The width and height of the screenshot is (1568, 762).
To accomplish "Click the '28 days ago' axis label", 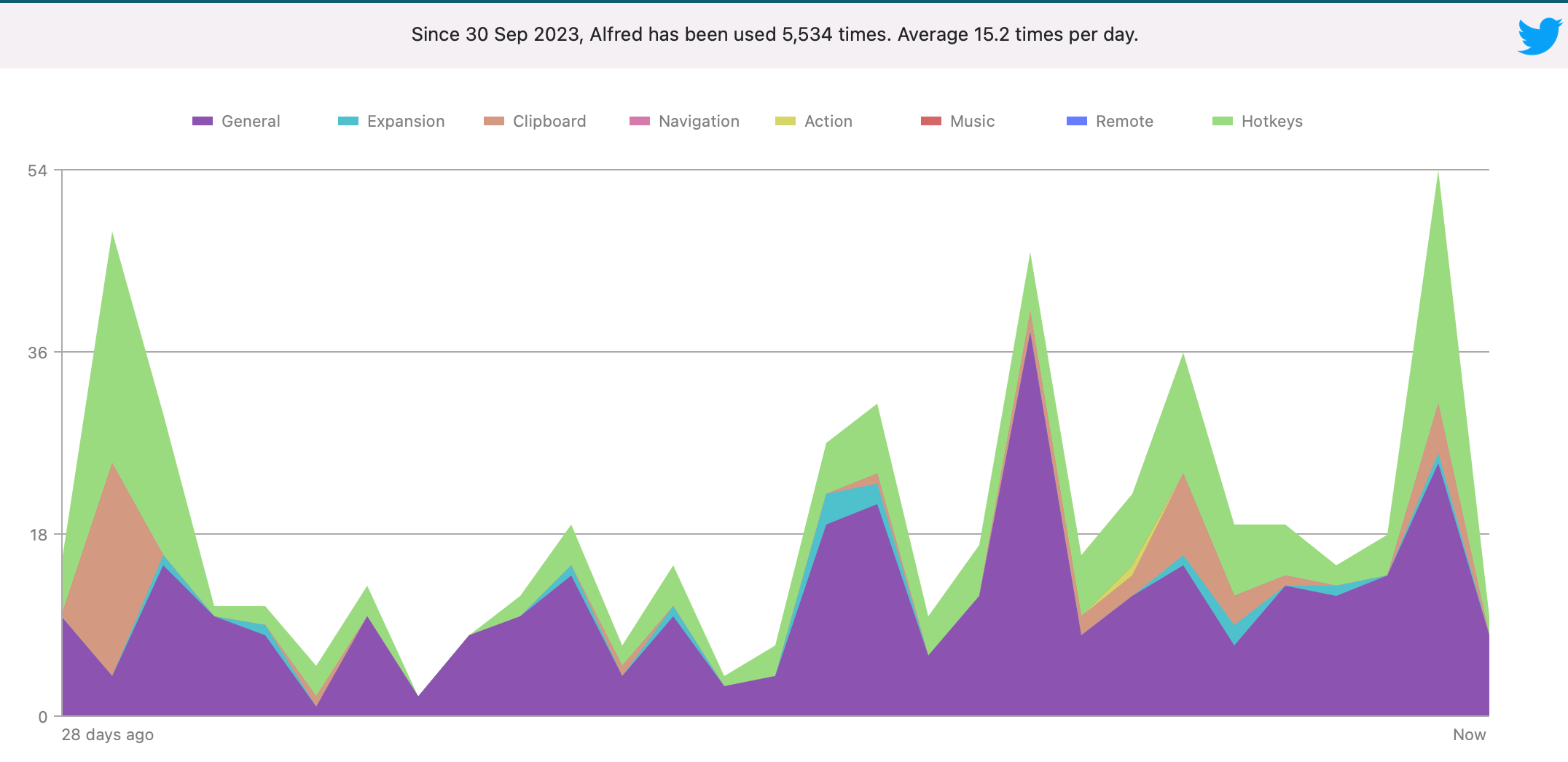I will tap(108, 734).
